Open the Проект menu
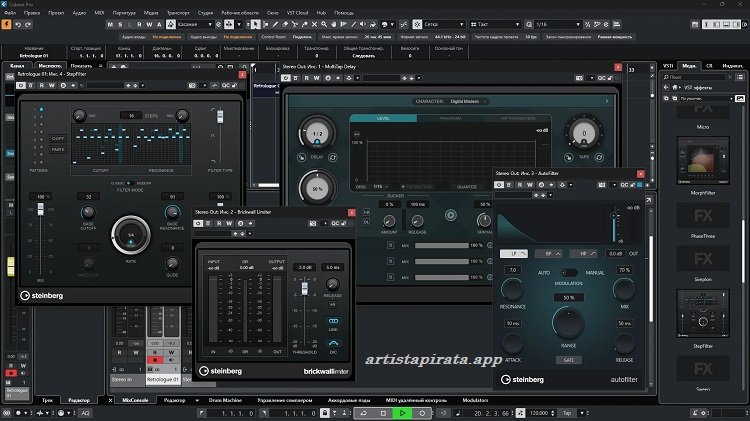This screenshot has width=750, height=421. 56,13
